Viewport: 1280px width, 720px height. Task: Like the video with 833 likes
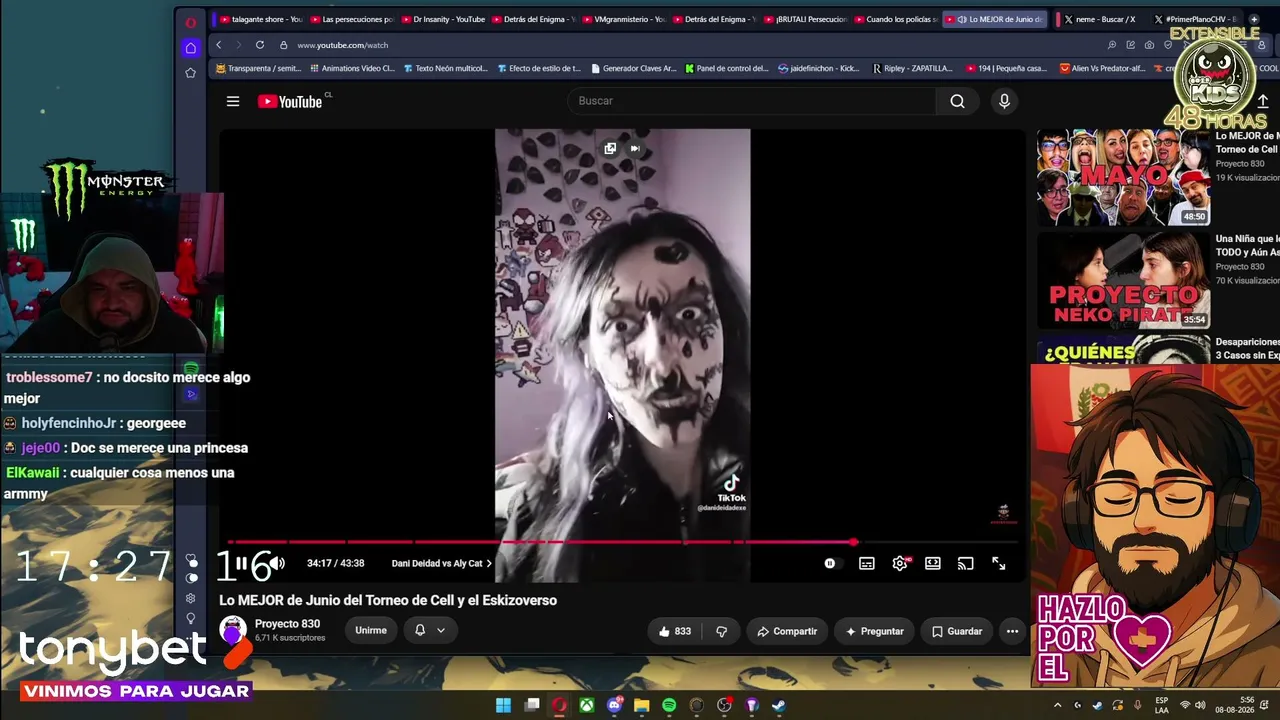point(675,631)
